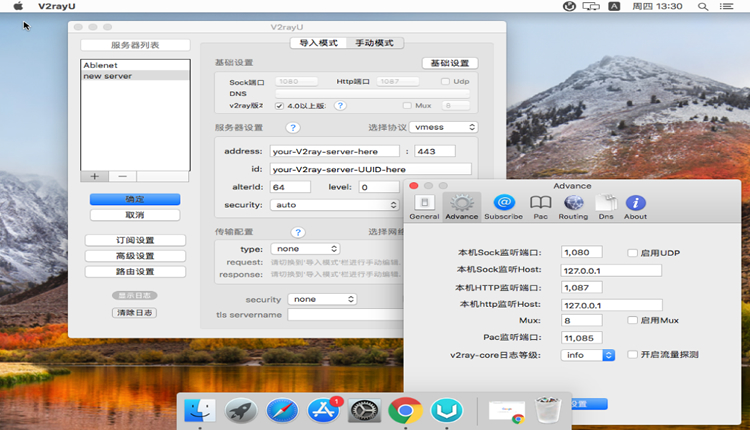Click the 取消 cancel button
The width and height of the screenshot is (750, 430).
pyautogui.click(x=135, y=215)
